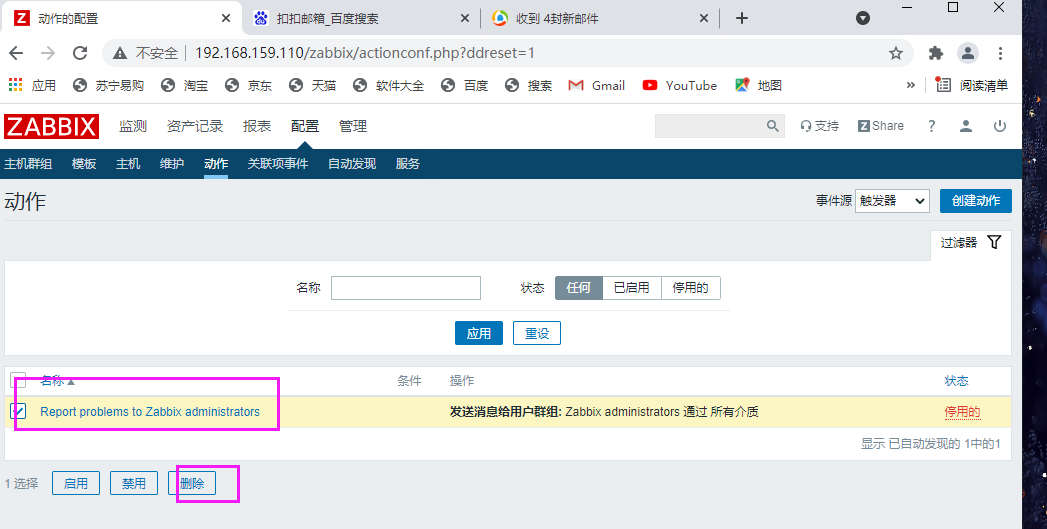This screenshot has width=1047, height=529.
Task: Click the blue 应用 apply button
Action: click(x=479, y=333)
